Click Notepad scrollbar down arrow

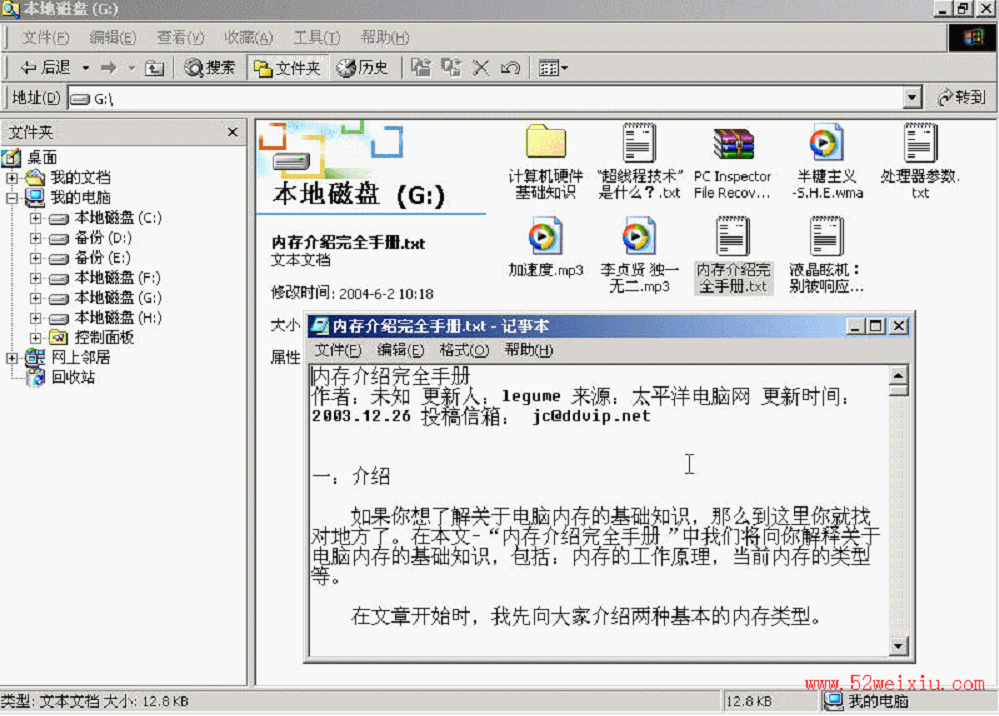(898, 646)
